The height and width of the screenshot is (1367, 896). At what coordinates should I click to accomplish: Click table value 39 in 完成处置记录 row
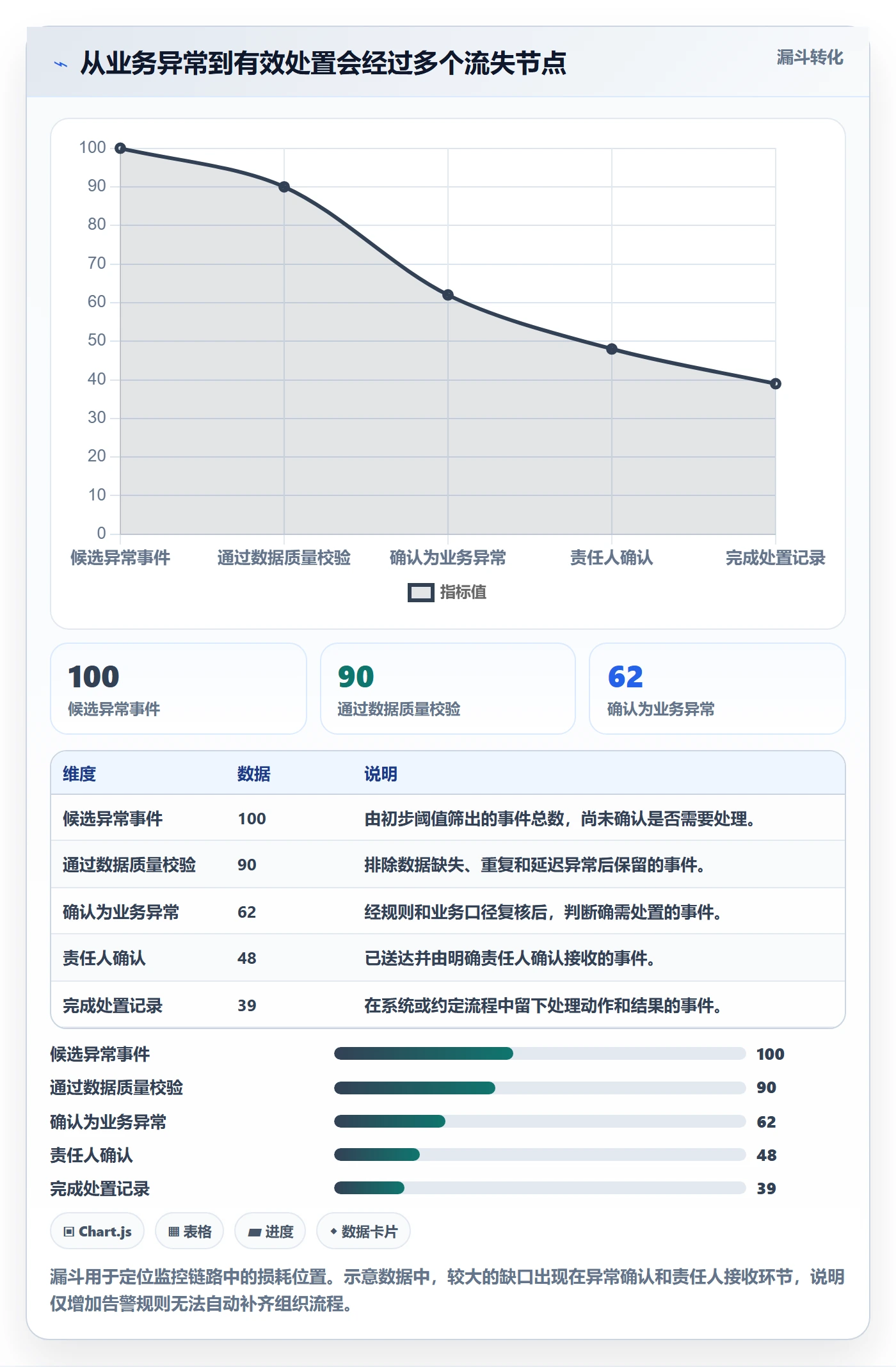click(247, 1005)
